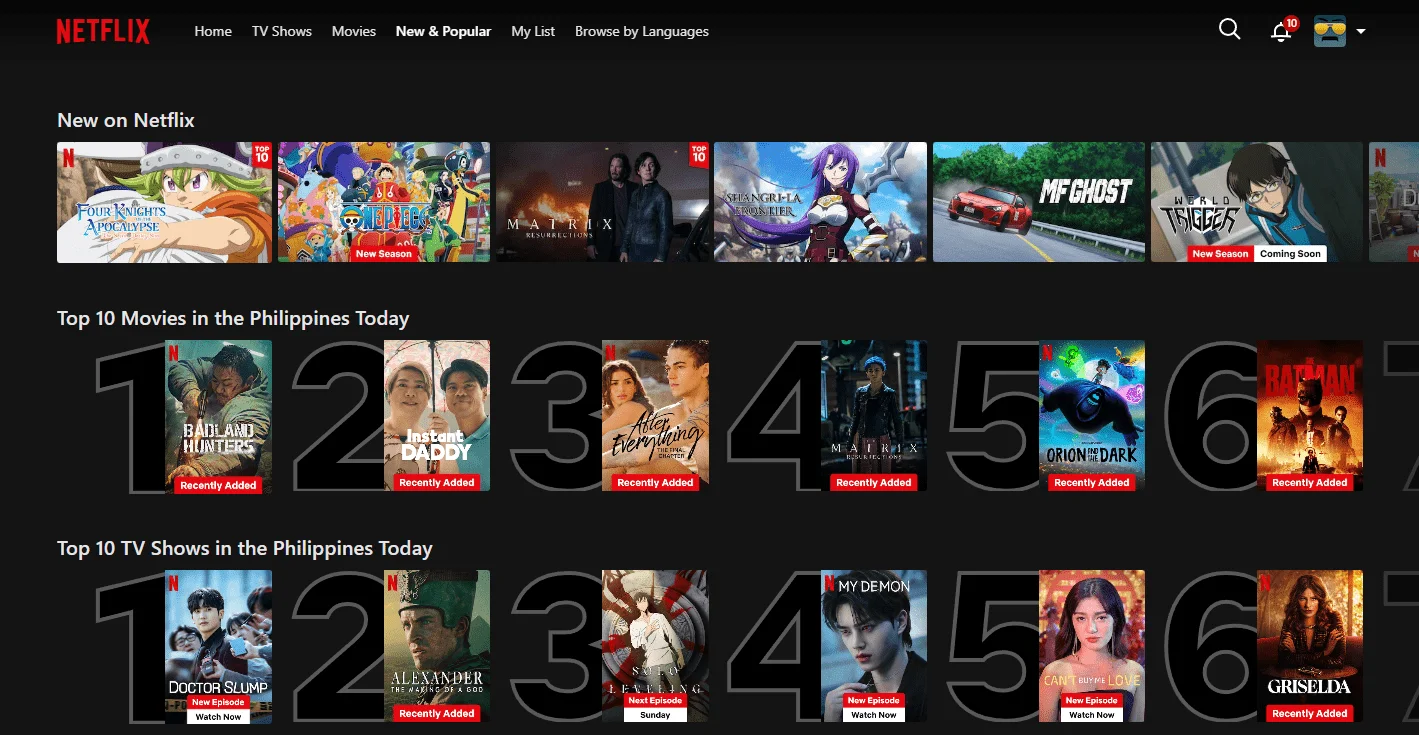
Task: Open Alexander: The Making of a God poster
Action: (437, 646)
